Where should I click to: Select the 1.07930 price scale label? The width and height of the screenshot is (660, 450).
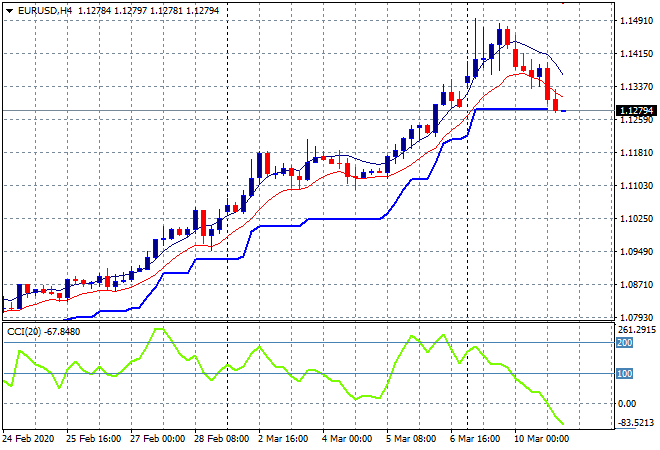pyautogui.click(x=637, y=317)
